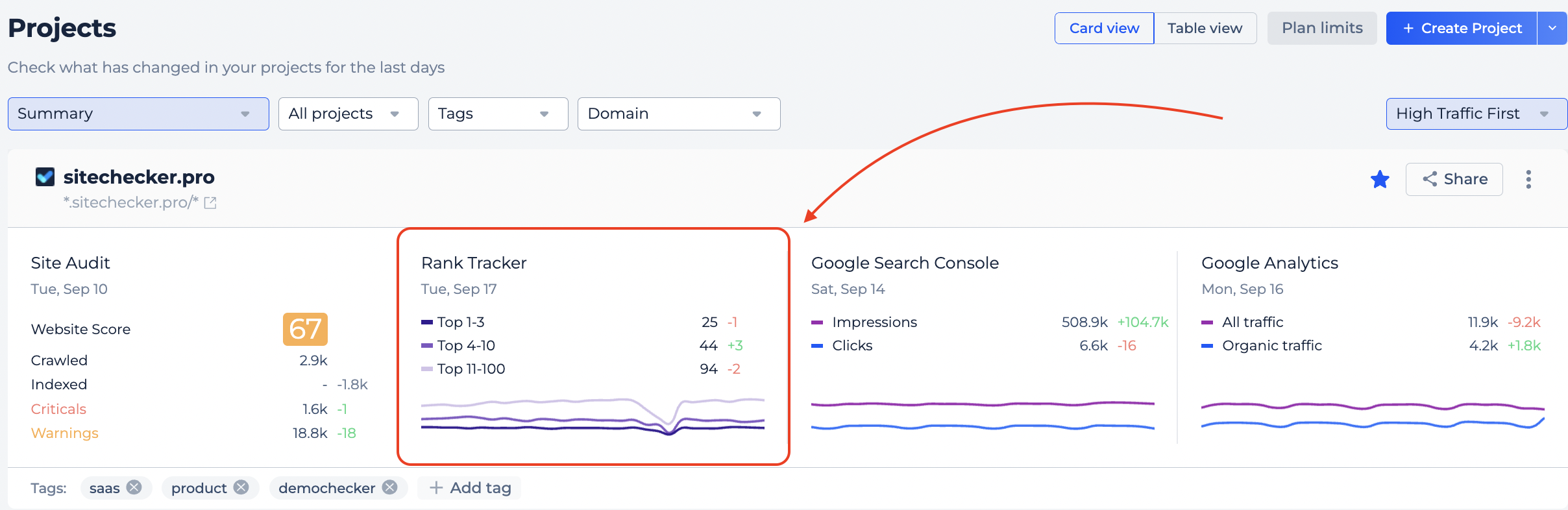Click the Crawled 2.9k value

coord(313,360)
